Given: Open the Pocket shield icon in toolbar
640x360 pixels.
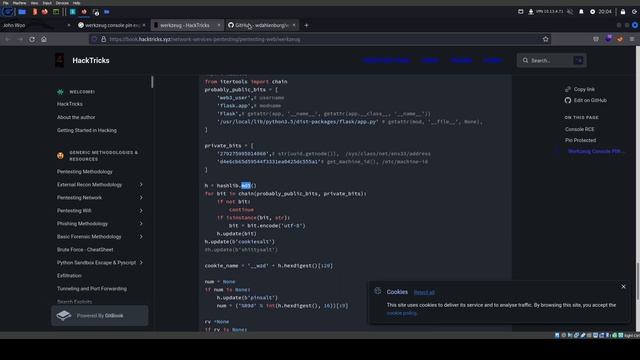Looking at the screenshot, I should pos(596,39).
